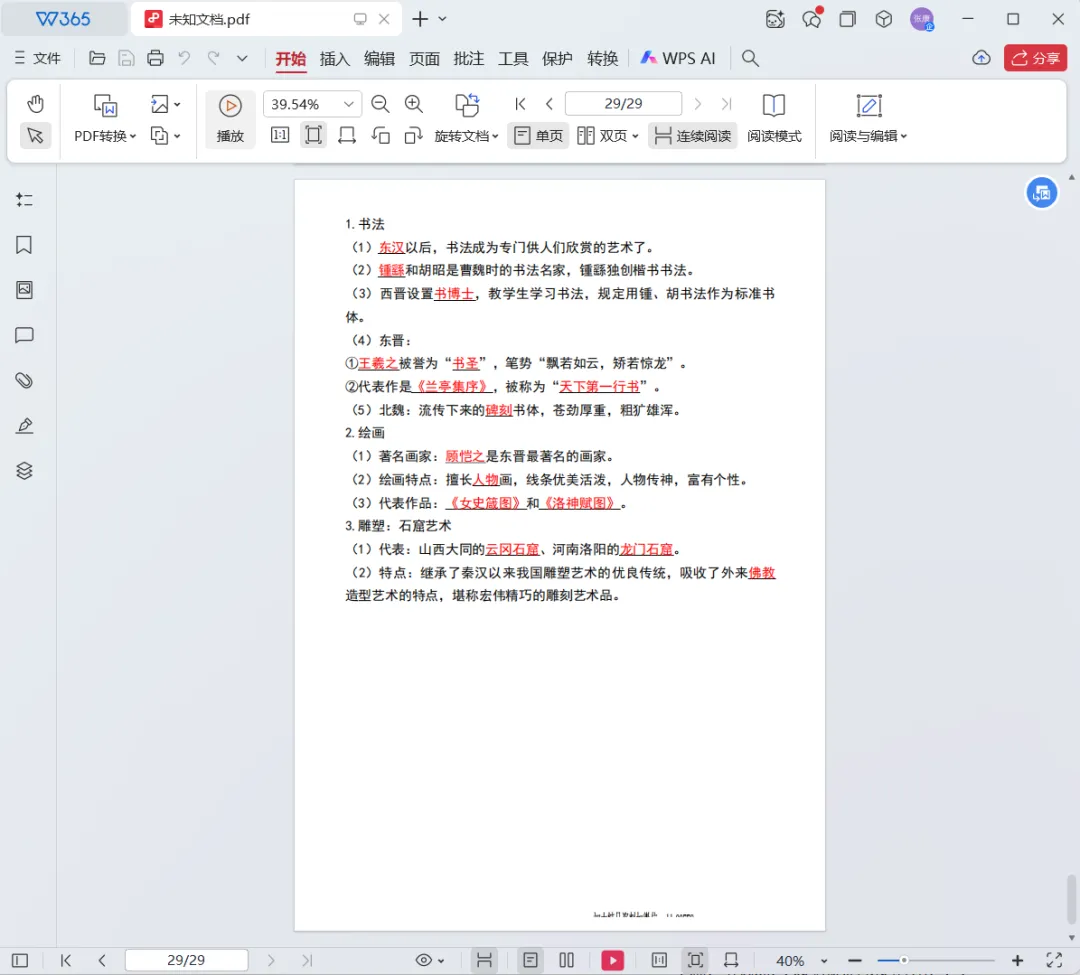1080x975 pixels.
Task: Click the Zoom In magnifier icon
Action: coord(414,103)
